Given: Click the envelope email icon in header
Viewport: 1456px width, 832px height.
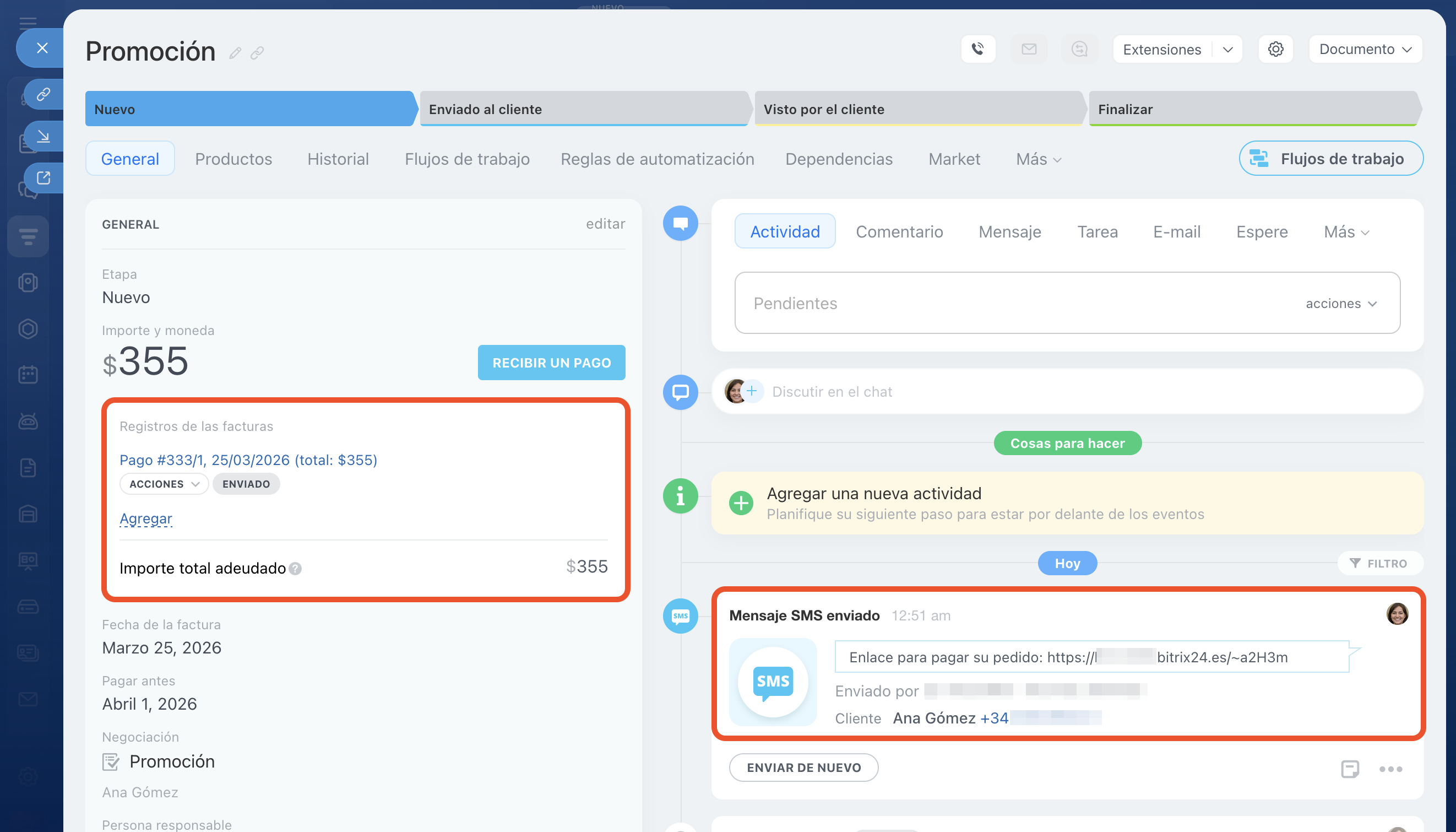Looking at the screenshot, I should coord(1029,50).
